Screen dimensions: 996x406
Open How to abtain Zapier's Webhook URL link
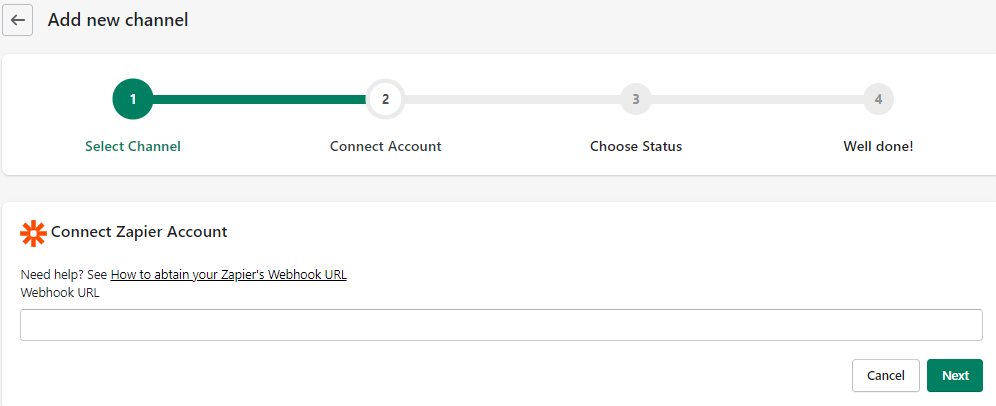229,274
